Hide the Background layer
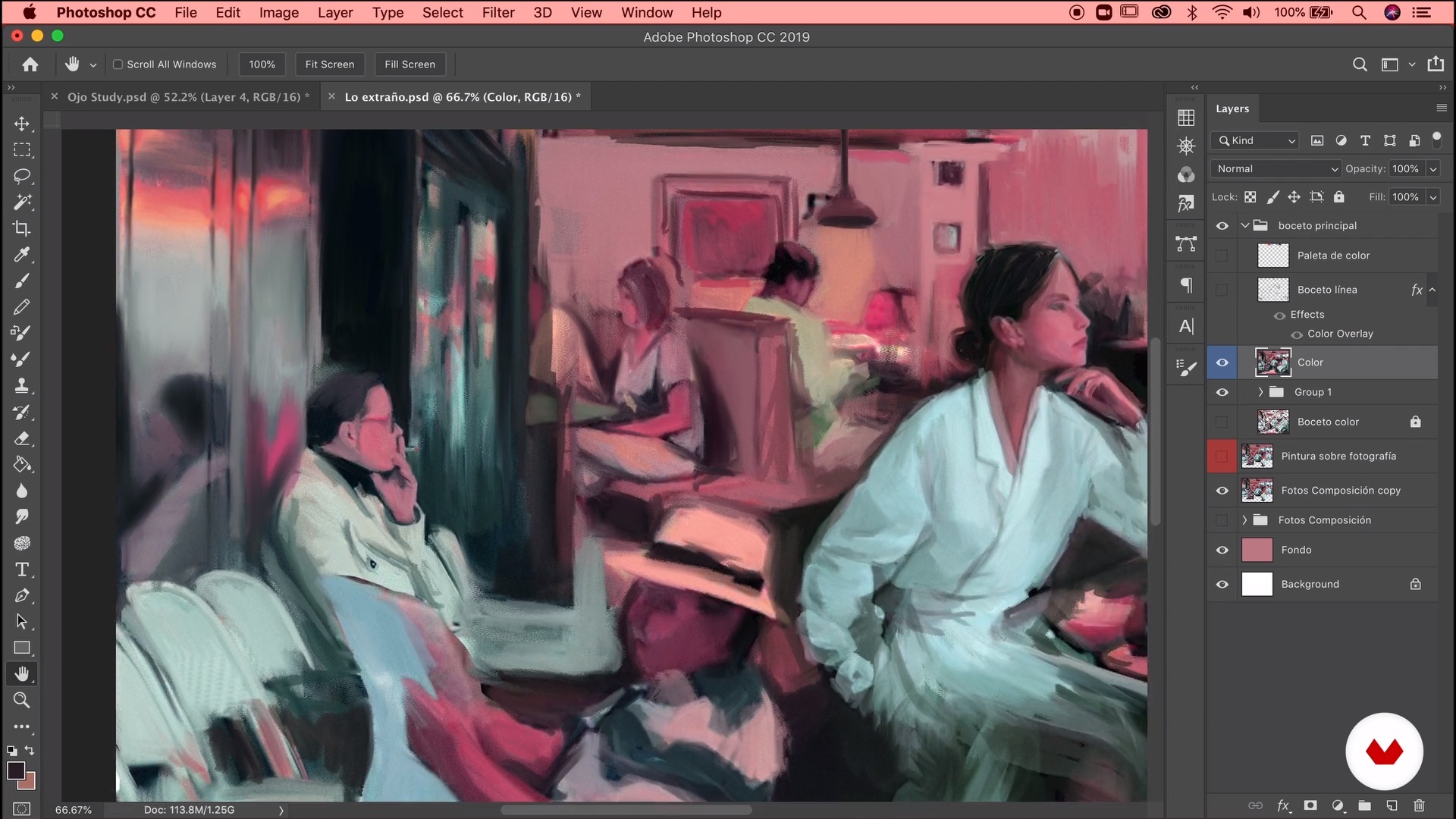Image resolution: width=1456 pixels, height=819 pixels. [1222, 585]
